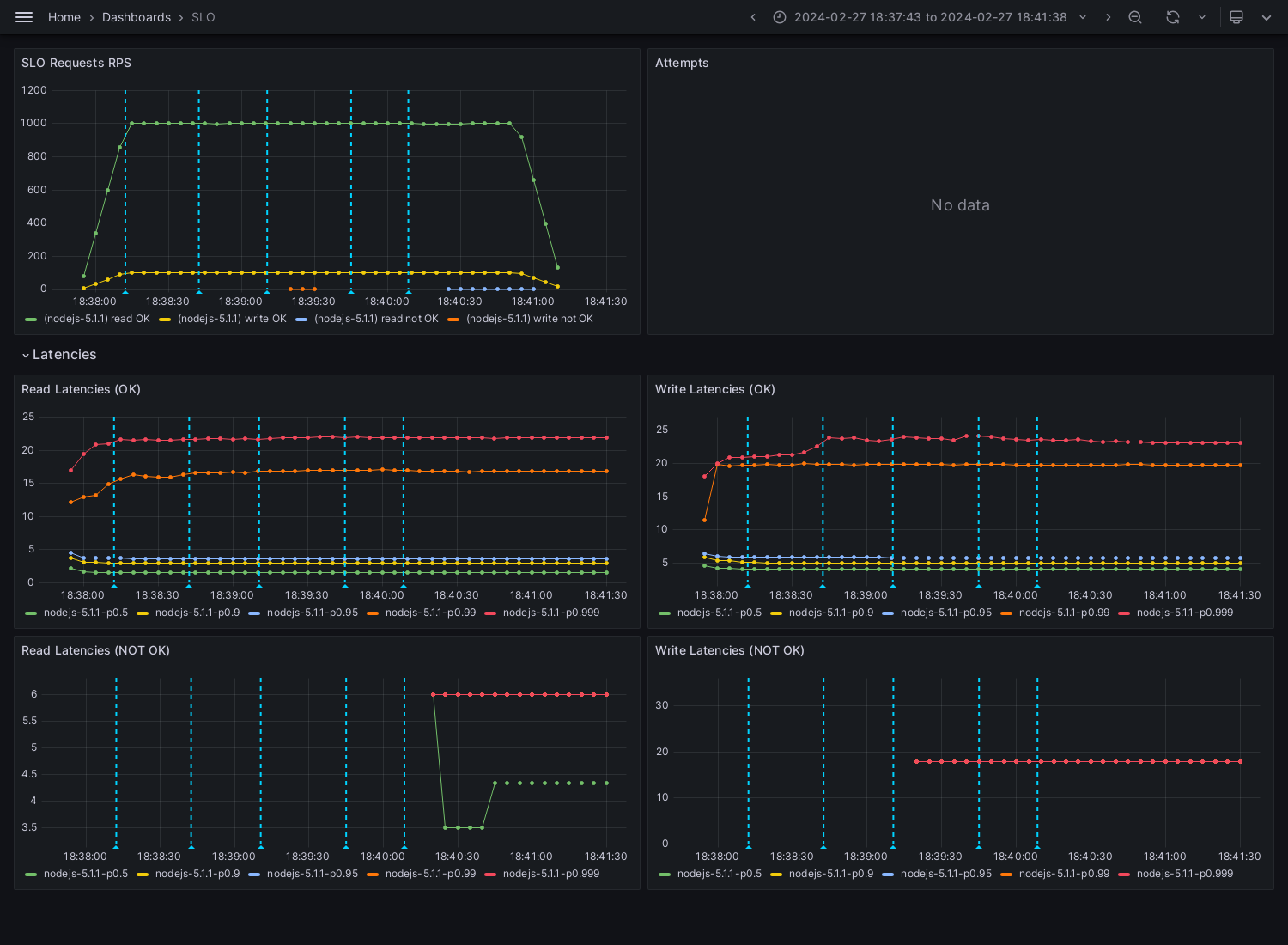Click blue color swatch of read not OK series
1288x945 pixels.
(x=301, y=320)
